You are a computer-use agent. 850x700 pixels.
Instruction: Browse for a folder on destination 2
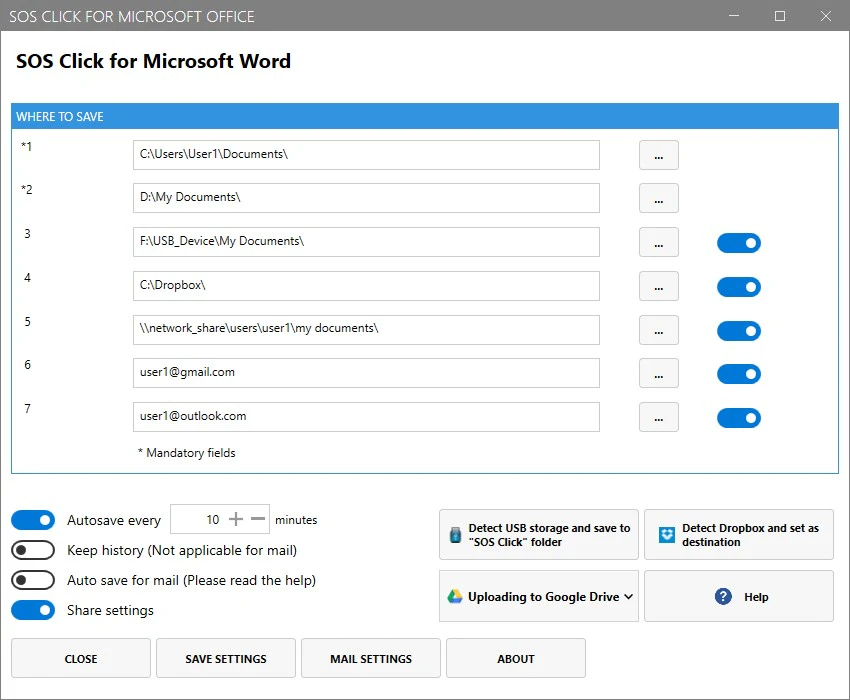click(x=658, y=198)
